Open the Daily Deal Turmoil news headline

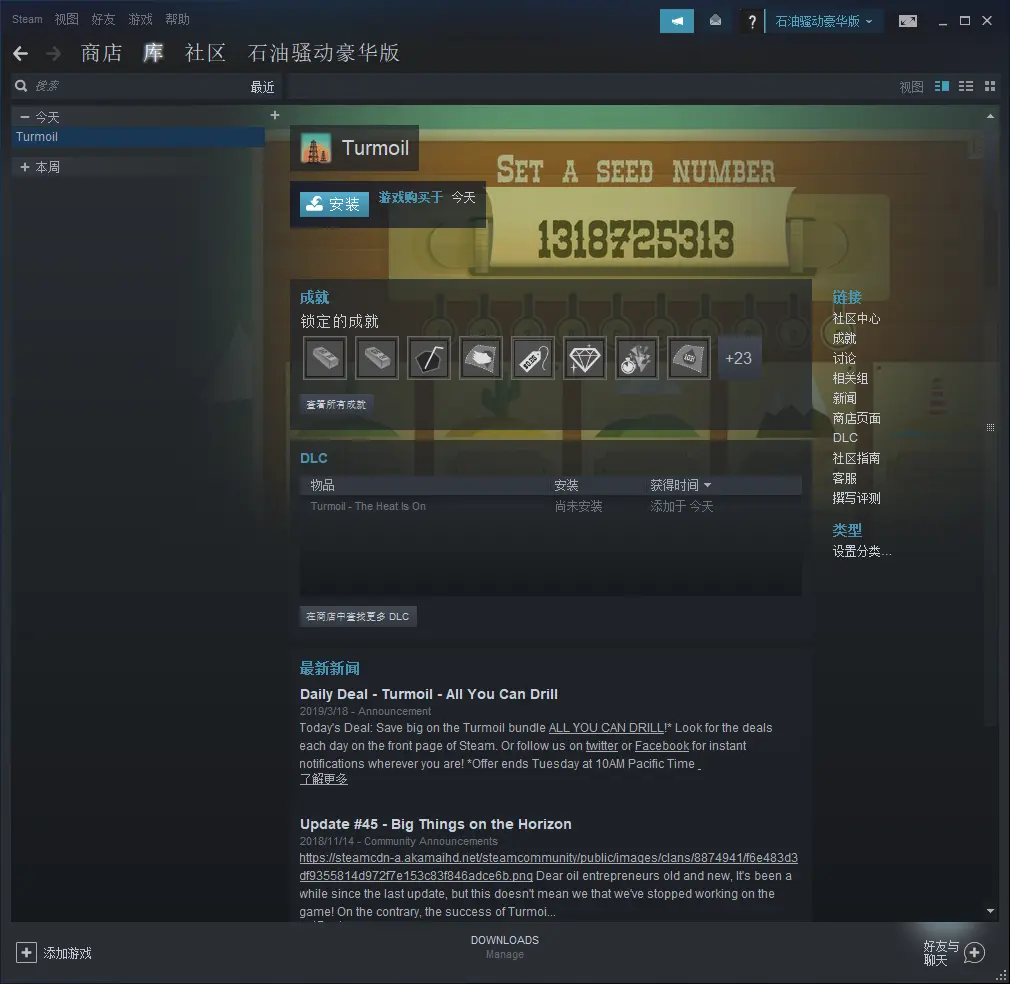[x=429, y=694]
